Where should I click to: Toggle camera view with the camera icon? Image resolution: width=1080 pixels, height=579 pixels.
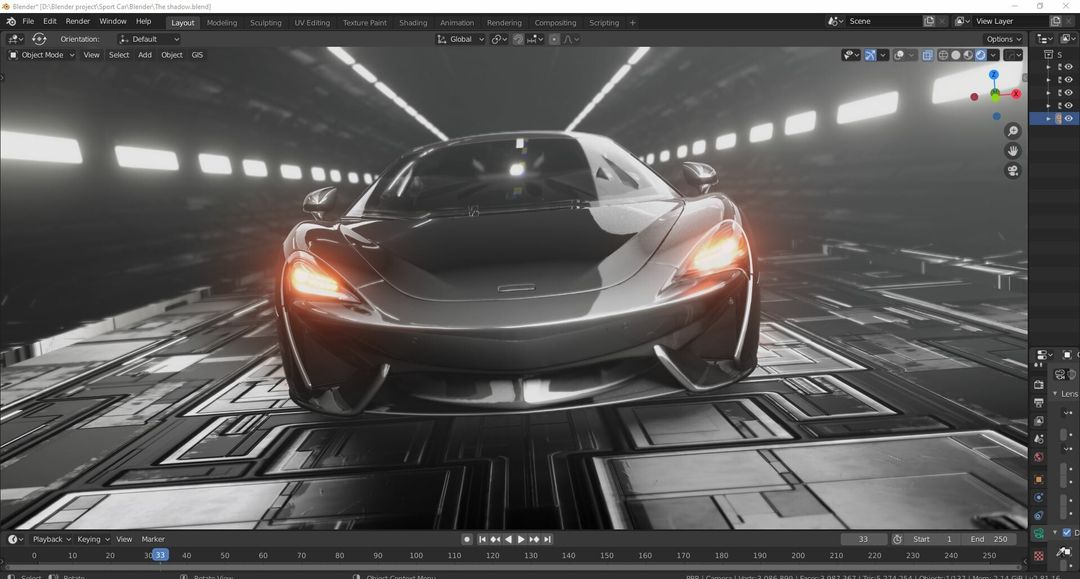point(1012,171)
